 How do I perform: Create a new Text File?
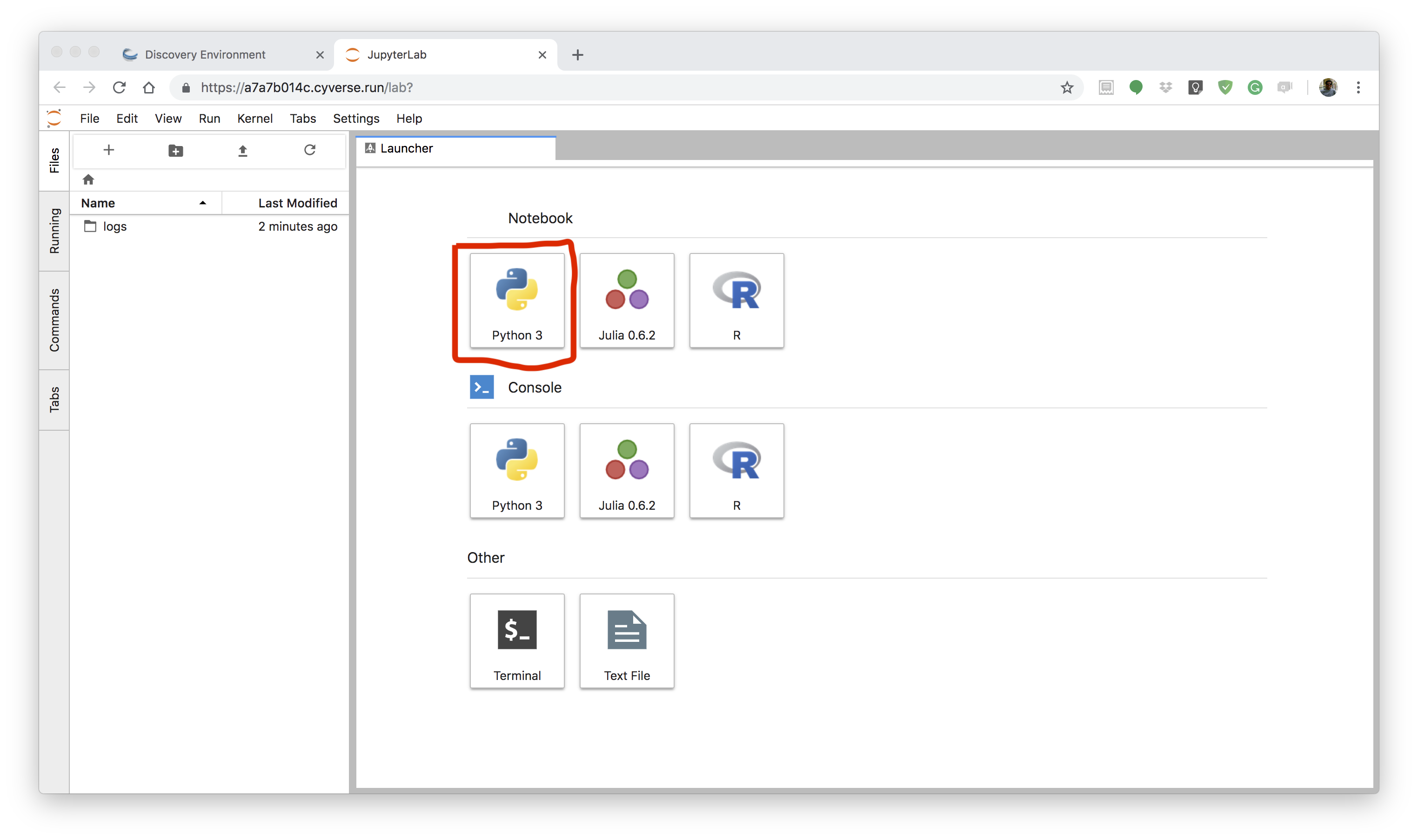(x=627, y=641)
